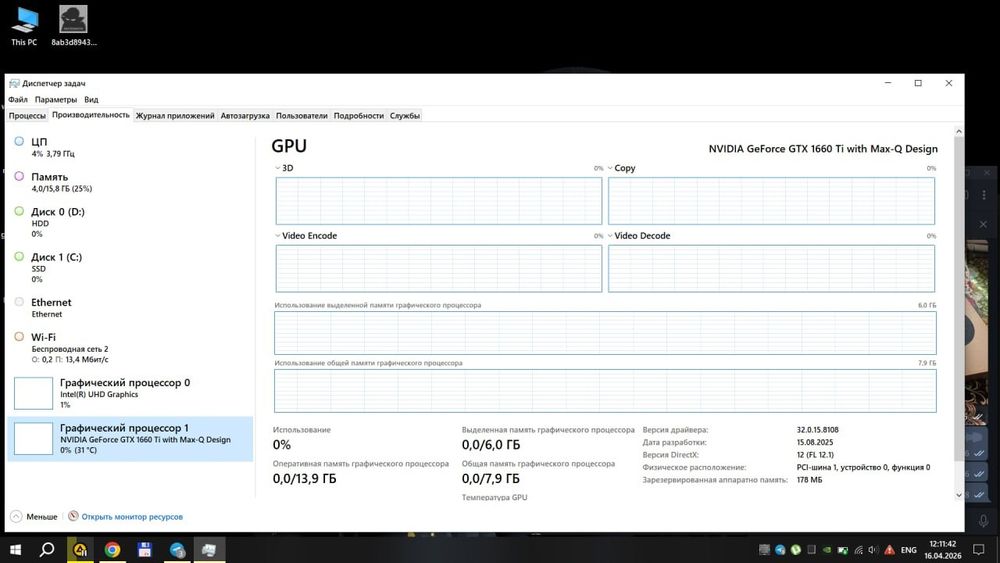Screen dimensions: 1000x563
Task: Switch to the Подробности tab
Action: (x=358, y=115)
